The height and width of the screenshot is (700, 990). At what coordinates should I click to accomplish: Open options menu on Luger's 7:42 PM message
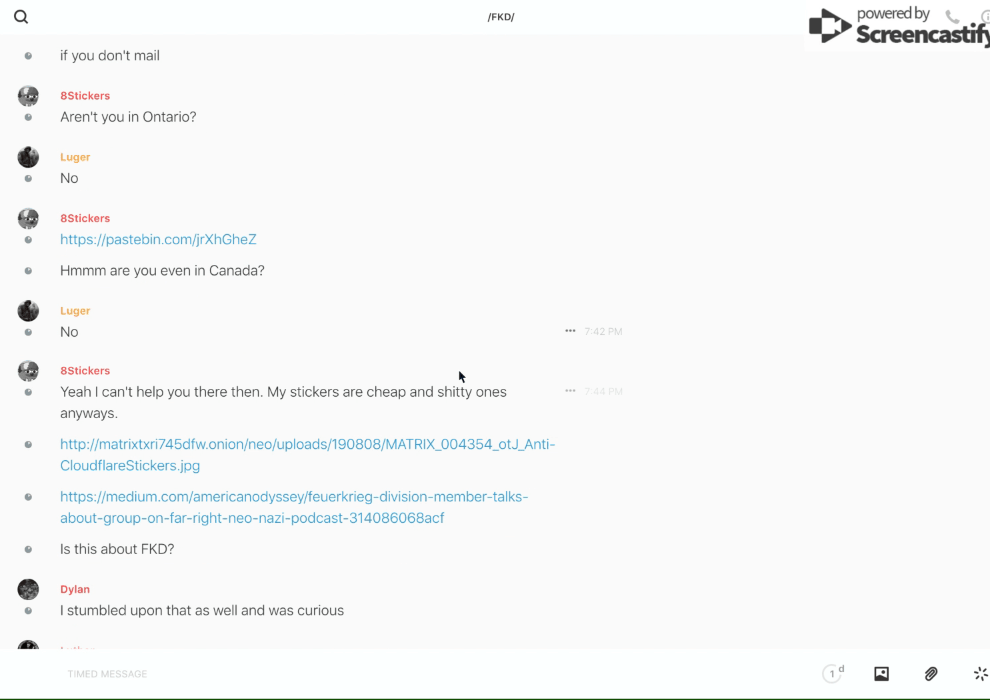(570, 331)
